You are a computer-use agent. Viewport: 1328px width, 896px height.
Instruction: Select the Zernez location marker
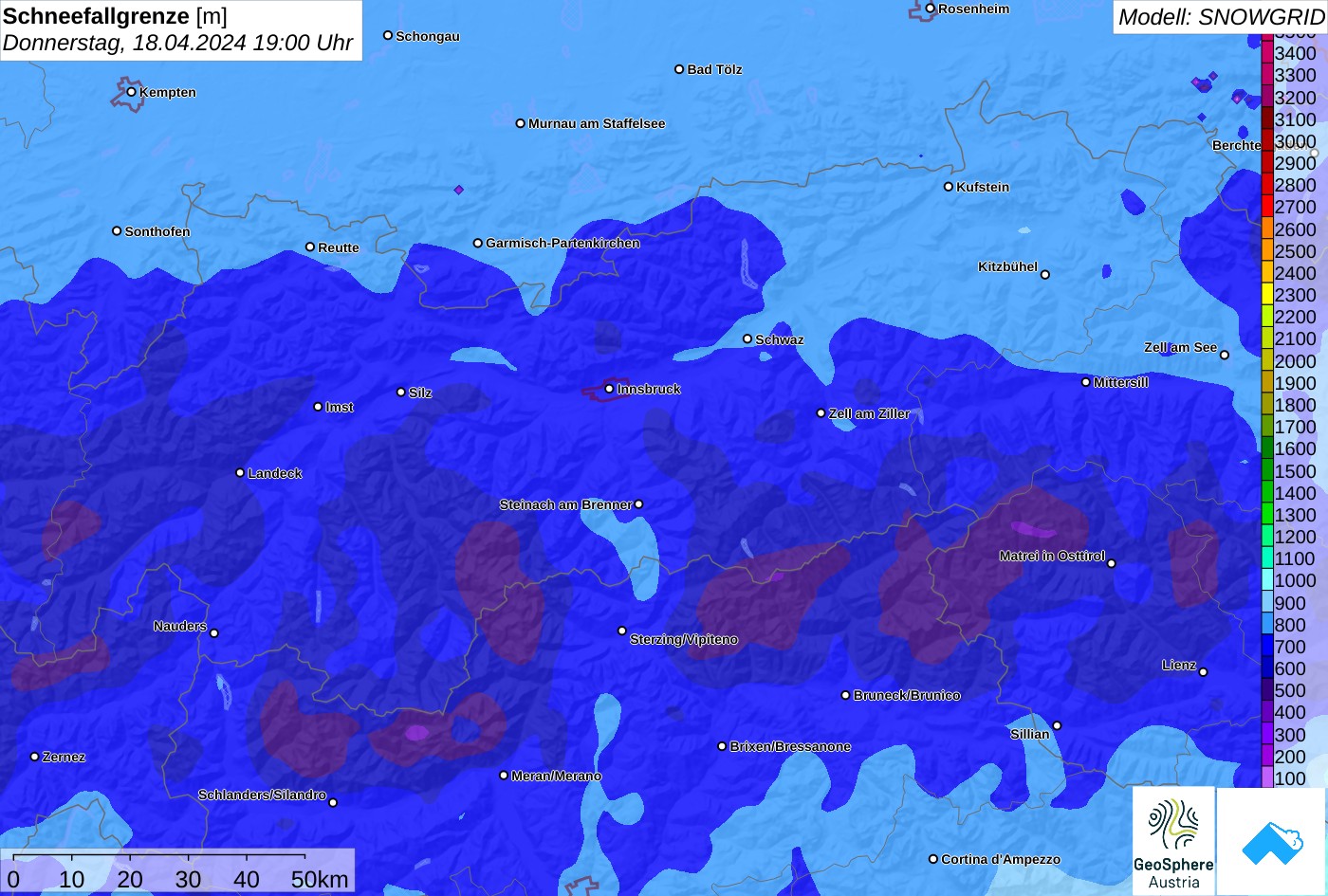point(35,757)
